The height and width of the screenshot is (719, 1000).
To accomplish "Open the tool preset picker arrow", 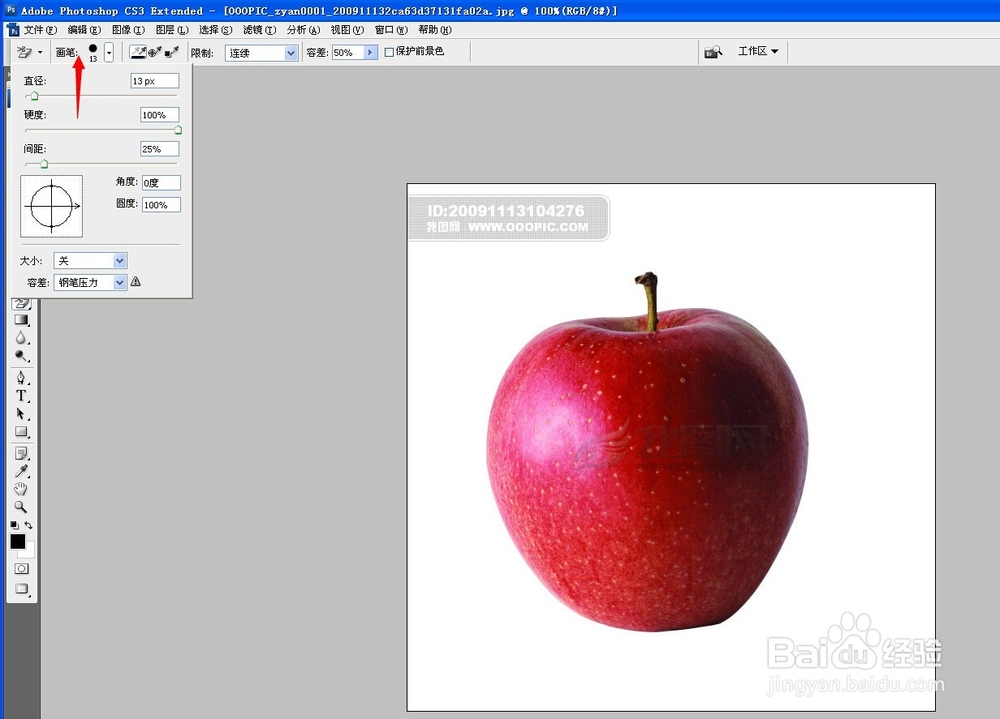I will pyautogui.click(x=40, y=52).
